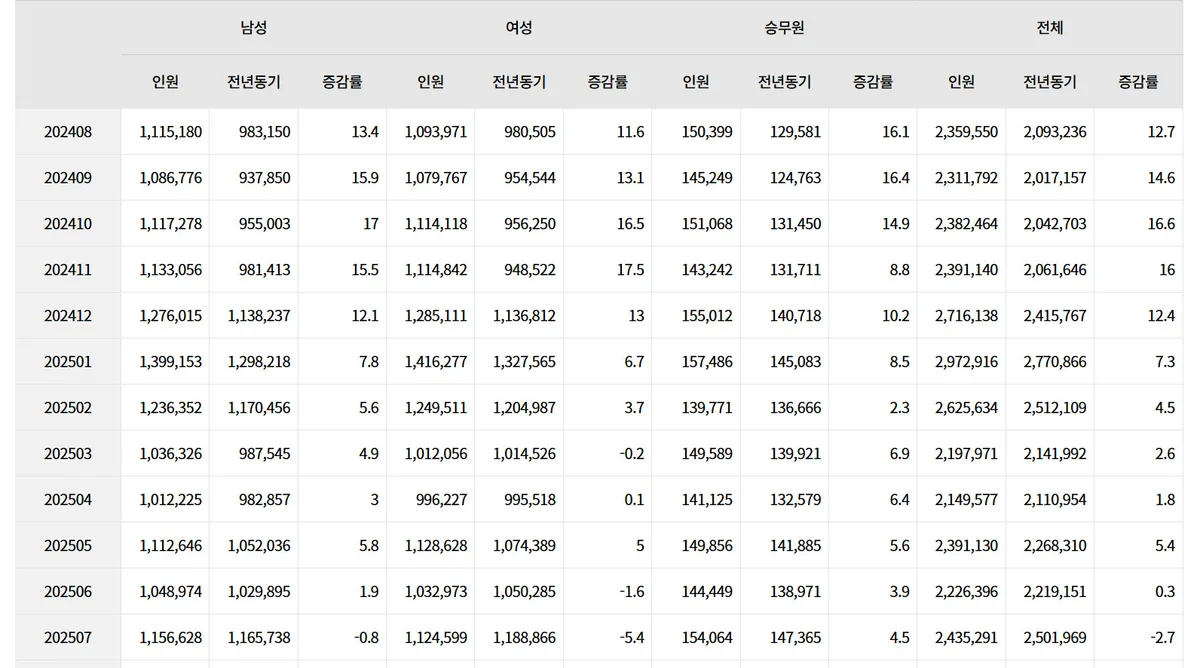Click the 승무원 column group header
Viewport: 1200px width, 668px height.
coord(784,28)
